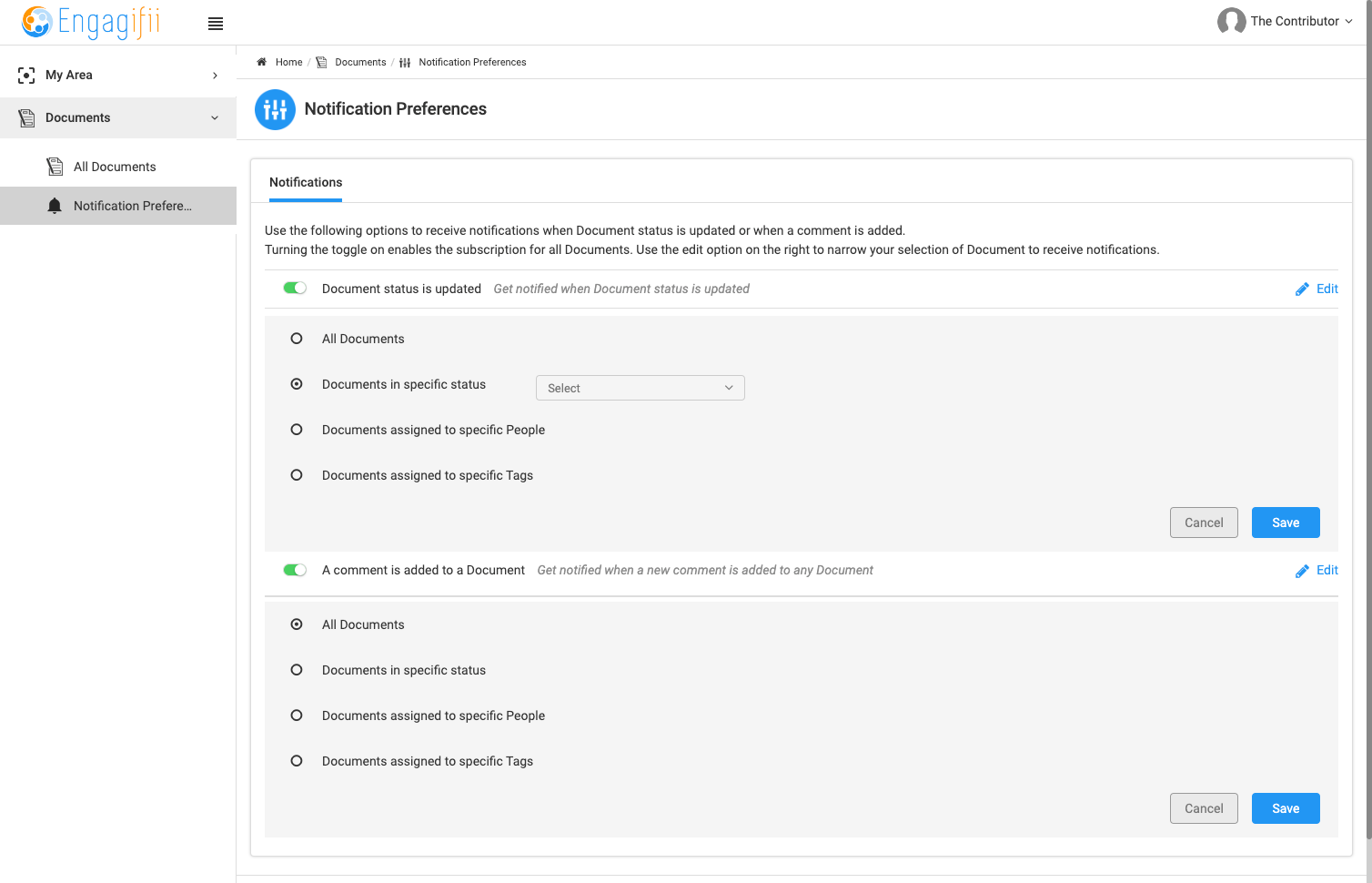Click the pencil icon for comment row
The height and width of the screenshot is (883, 1372).
1302,571
